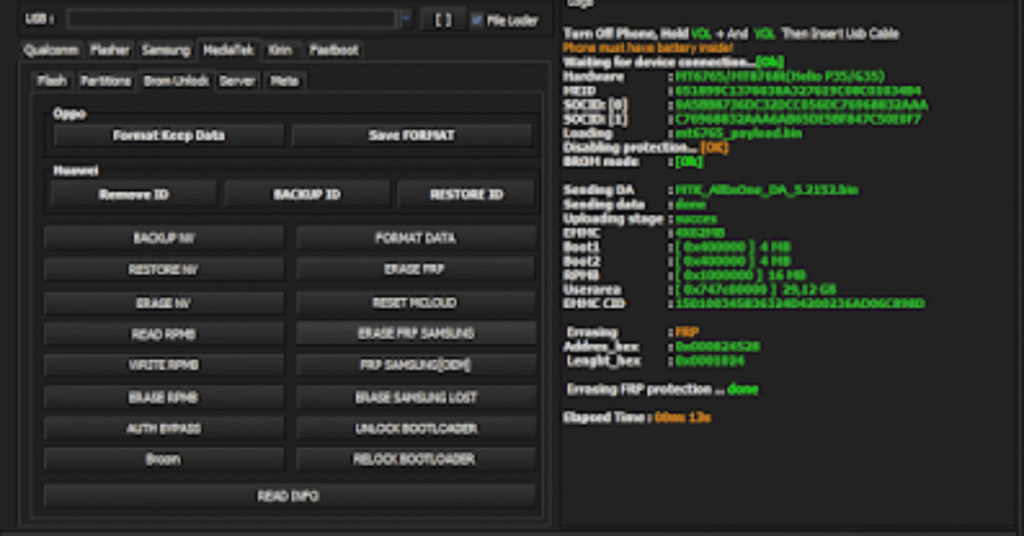The image size is (1024, 536).
Task: Click the ERASE NV button
Action: pos(164,303)
